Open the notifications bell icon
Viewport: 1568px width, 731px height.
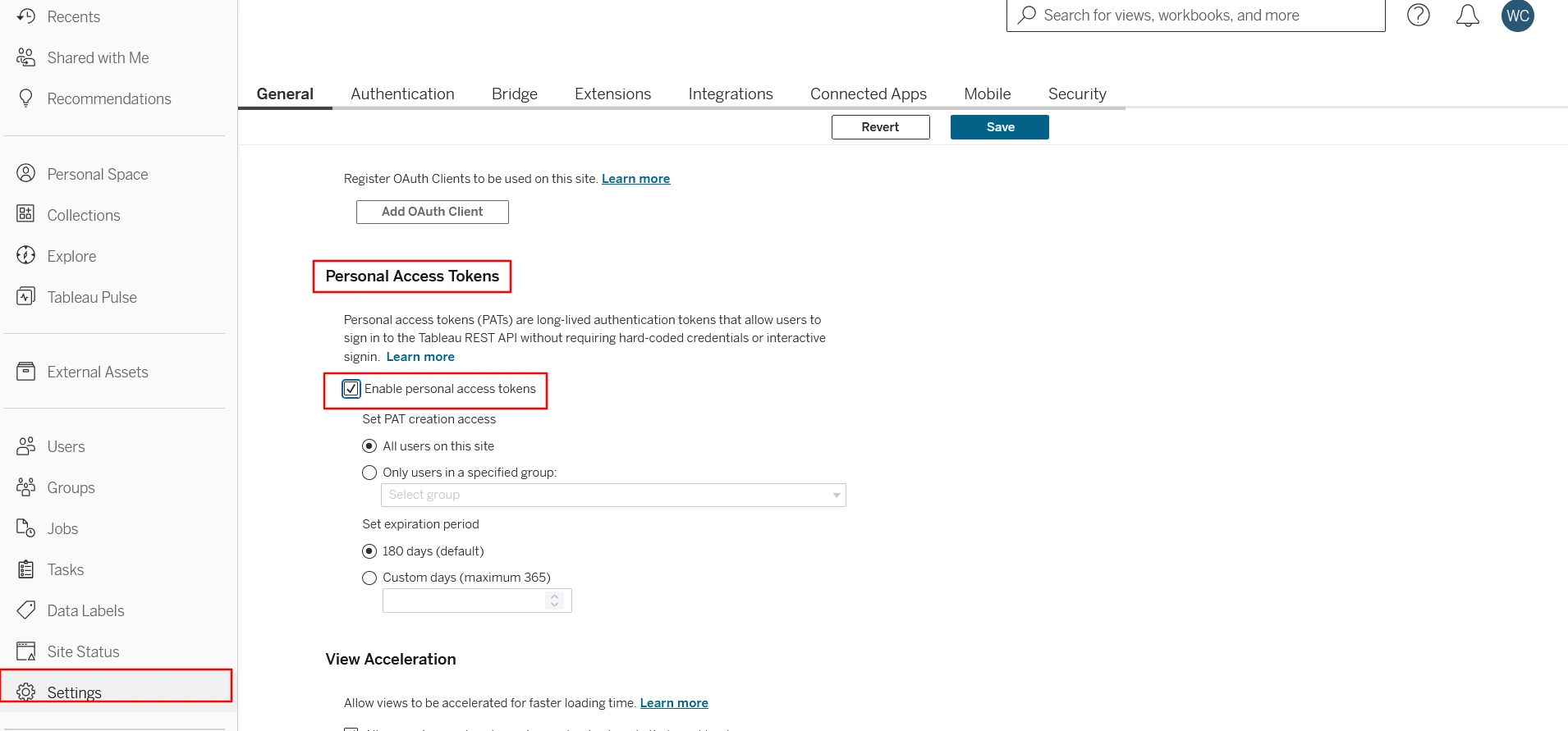[x=1468, y=15]
